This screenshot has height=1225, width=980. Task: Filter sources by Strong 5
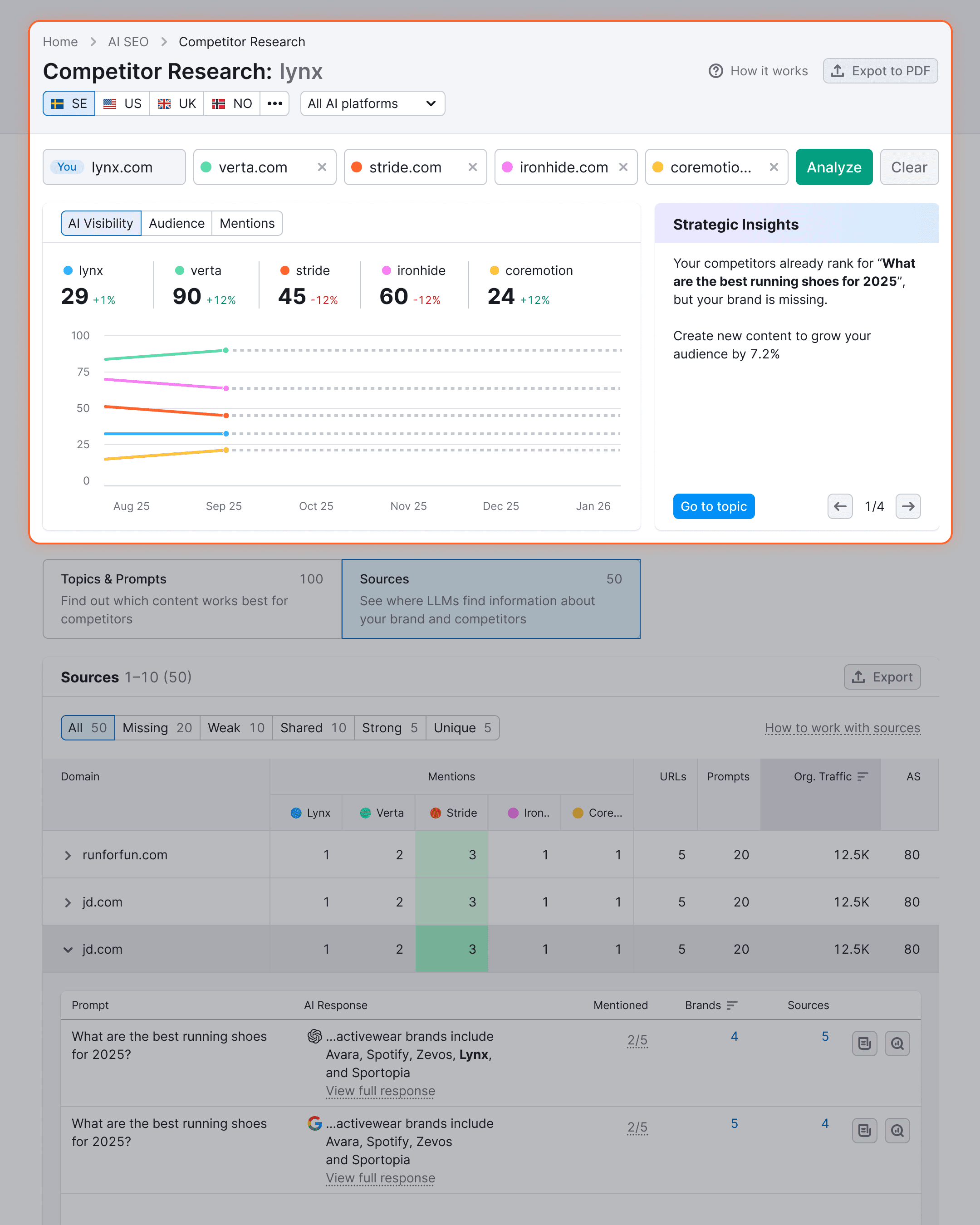(x=390, y=728)
